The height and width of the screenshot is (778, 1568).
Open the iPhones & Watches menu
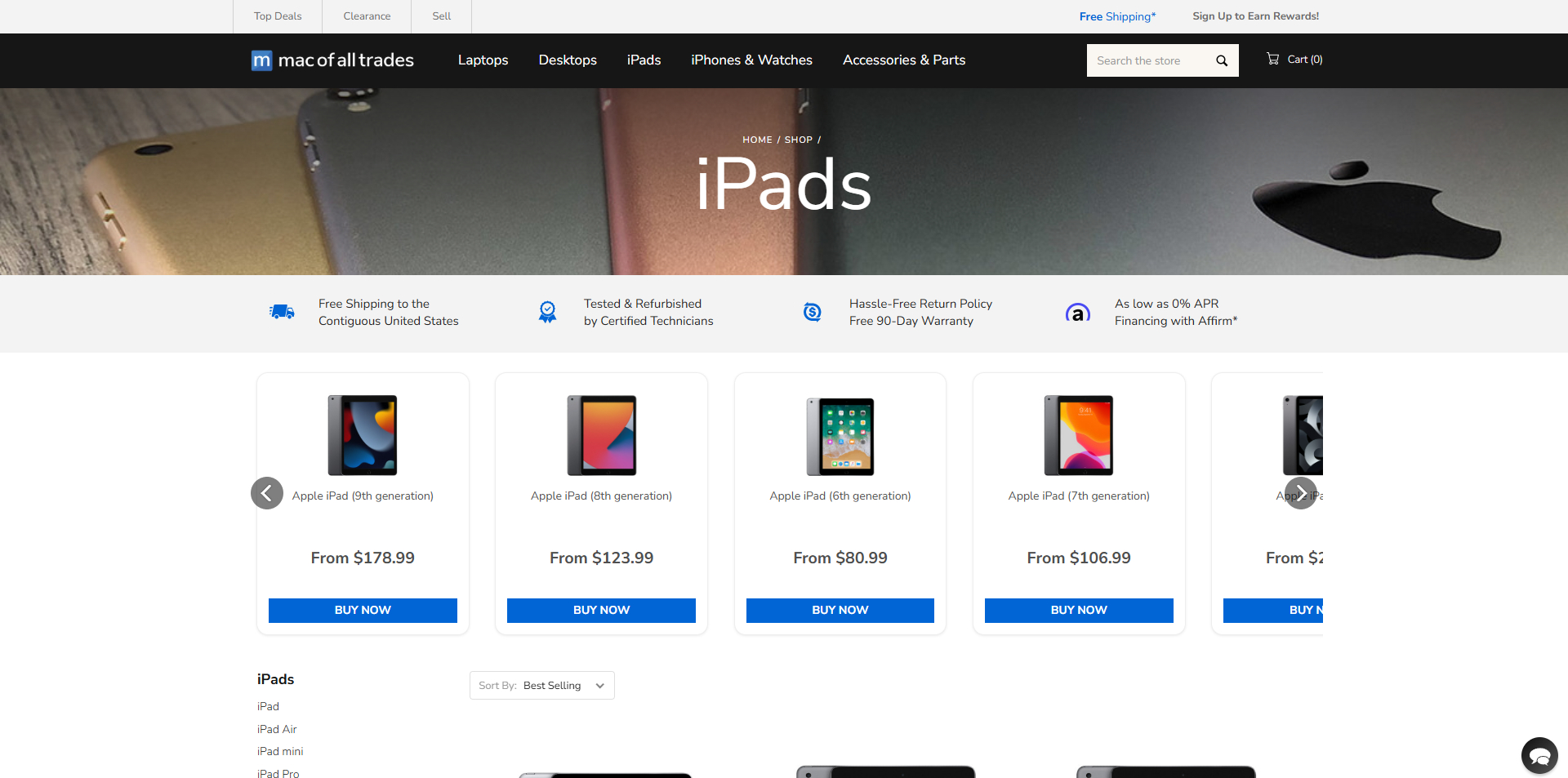pyautogui.click(x=751, y=60)
